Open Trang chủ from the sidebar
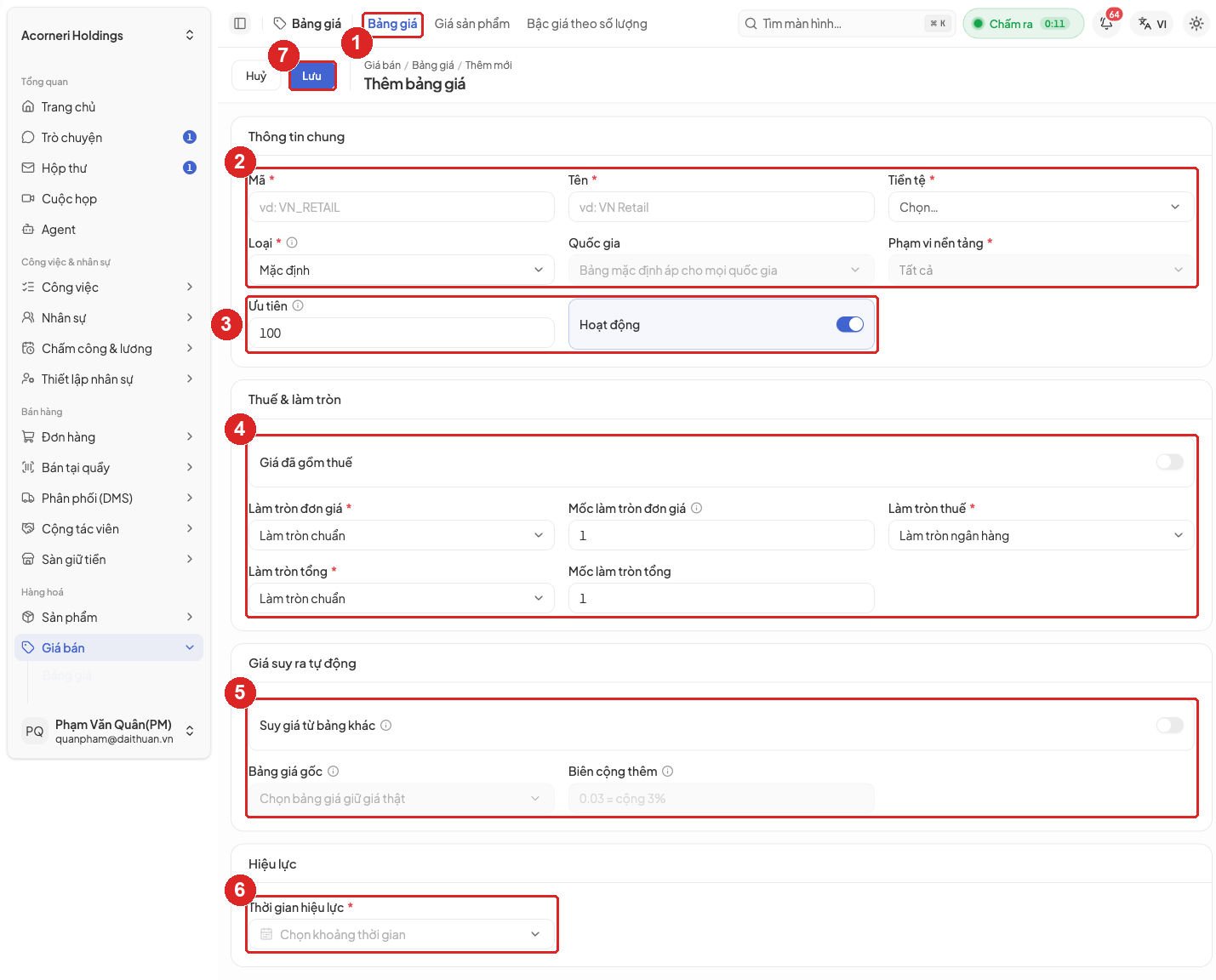 point(109,107)
